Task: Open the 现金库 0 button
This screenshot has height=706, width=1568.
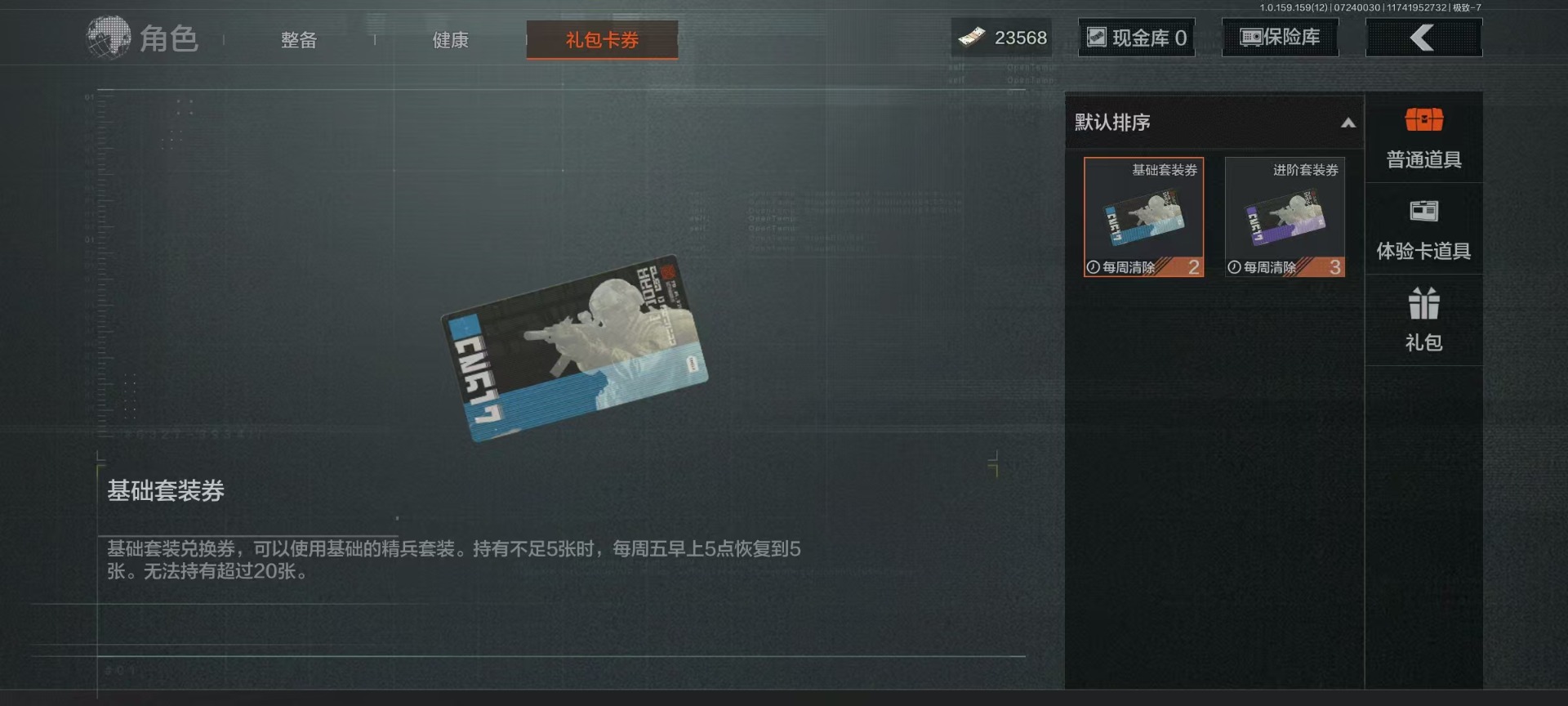Action: 1136,38
